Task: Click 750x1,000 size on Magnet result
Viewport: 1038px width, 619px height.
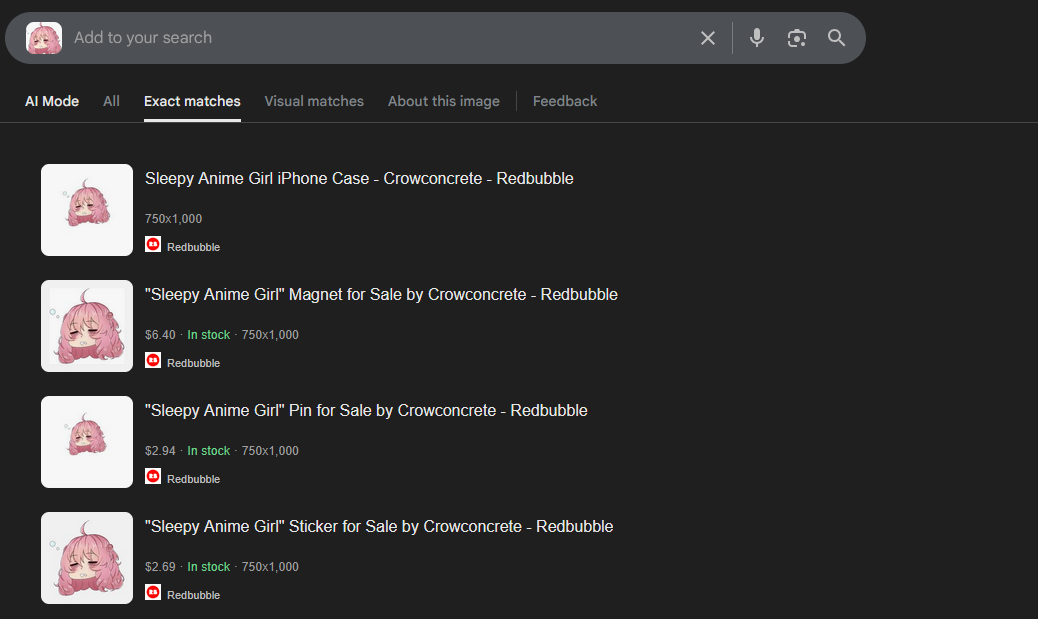Action: (270, 335)
